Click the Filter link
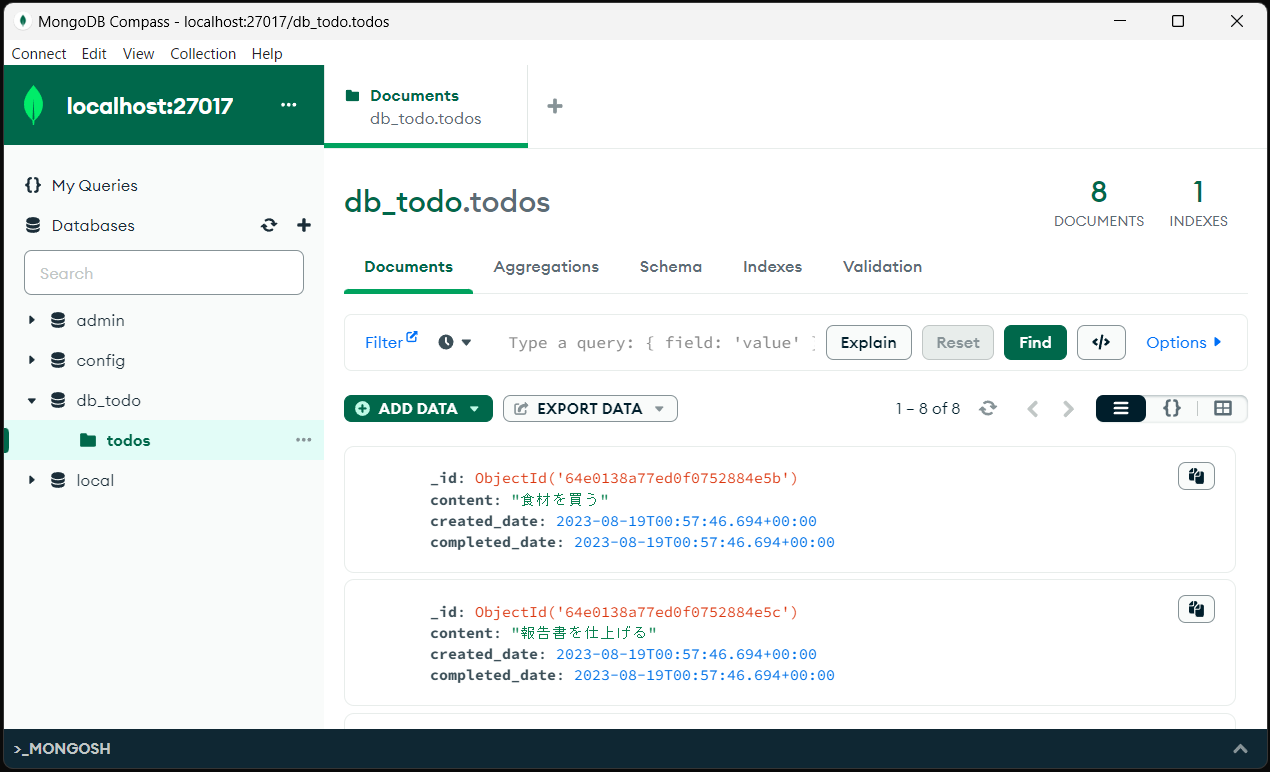The height and width of the screenshot is (772, 1270). 384,342
